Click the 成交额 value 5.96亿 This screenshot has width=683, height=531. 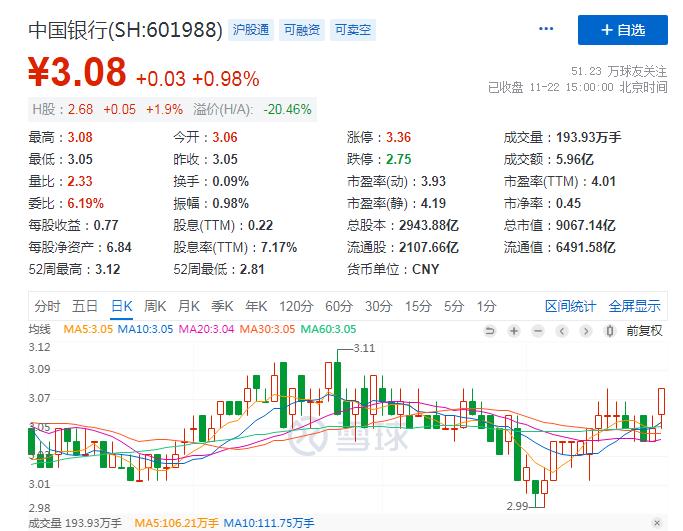click(x=575, y=159)
